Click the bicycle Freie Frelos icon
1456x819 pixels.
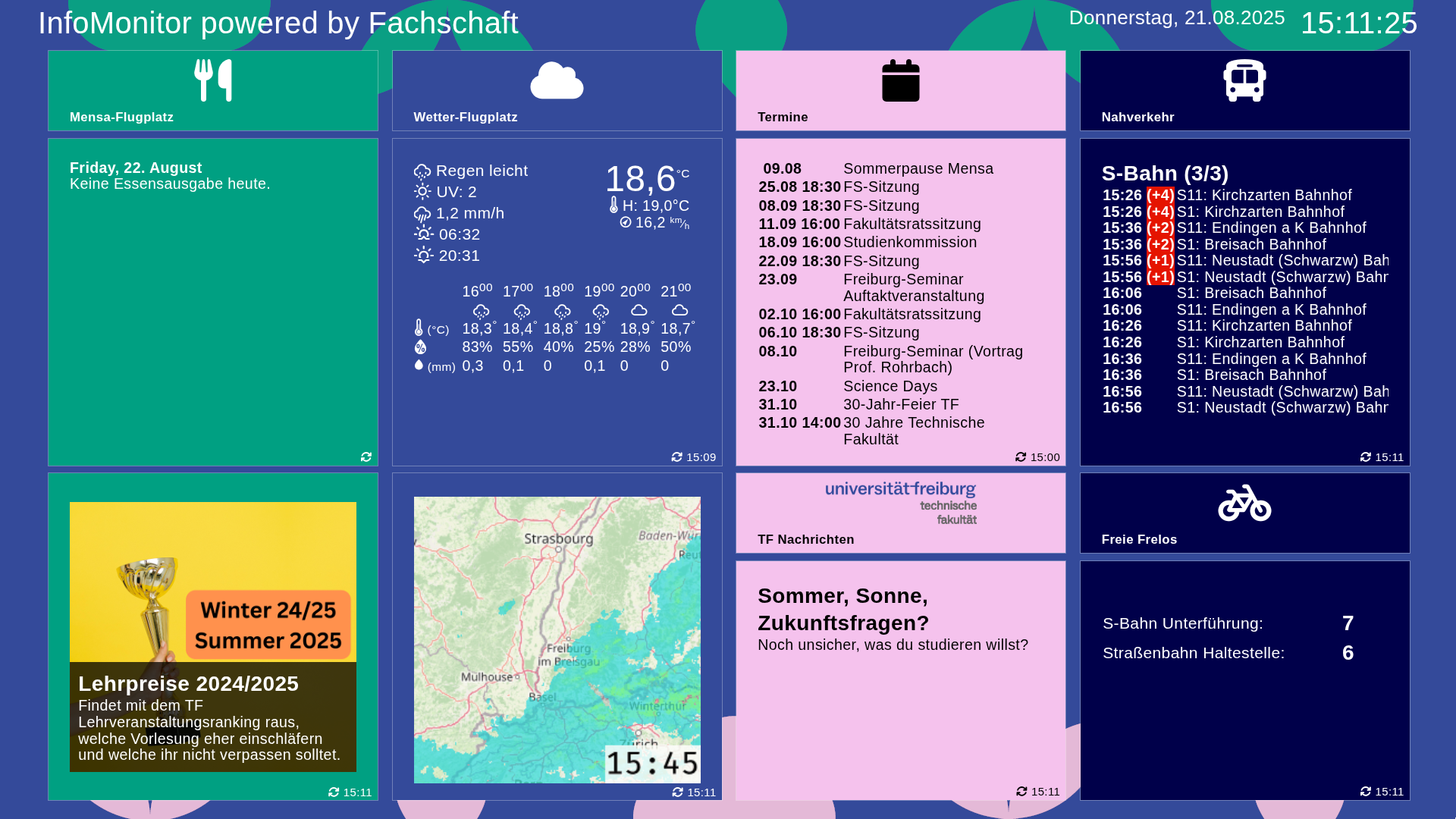point(1244,503)
